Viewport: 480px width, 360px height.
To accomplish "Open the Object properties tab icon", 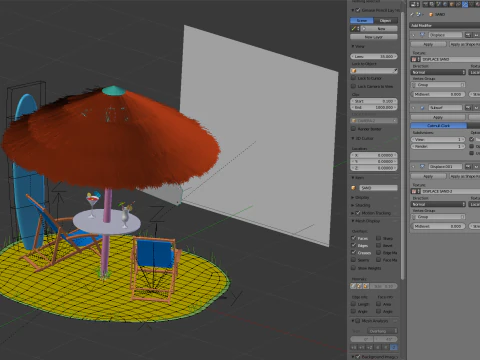I will (x=452, y=4).
